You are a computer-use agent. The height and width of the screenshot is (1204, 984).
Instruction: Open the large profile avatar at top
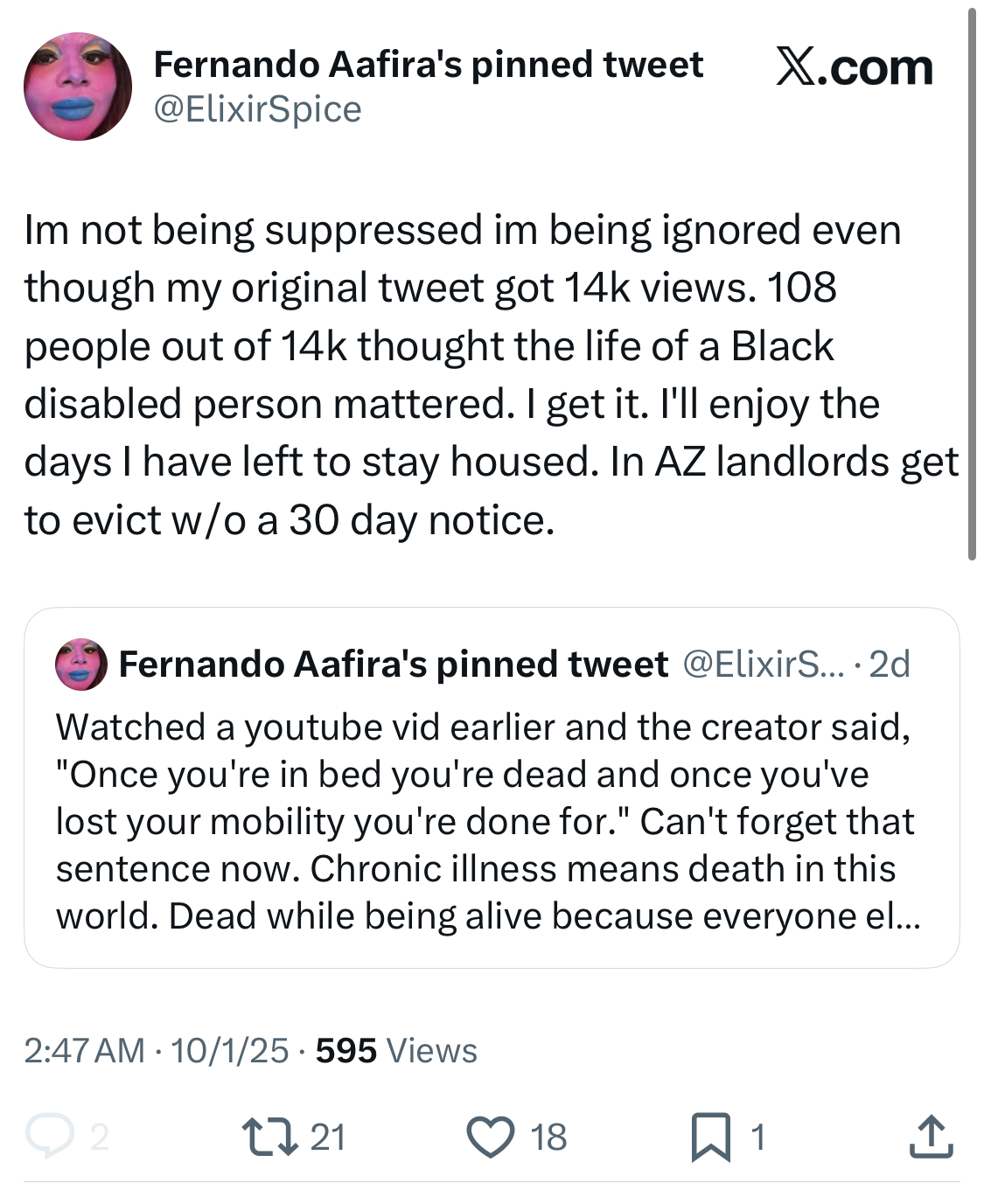(77, 86)
